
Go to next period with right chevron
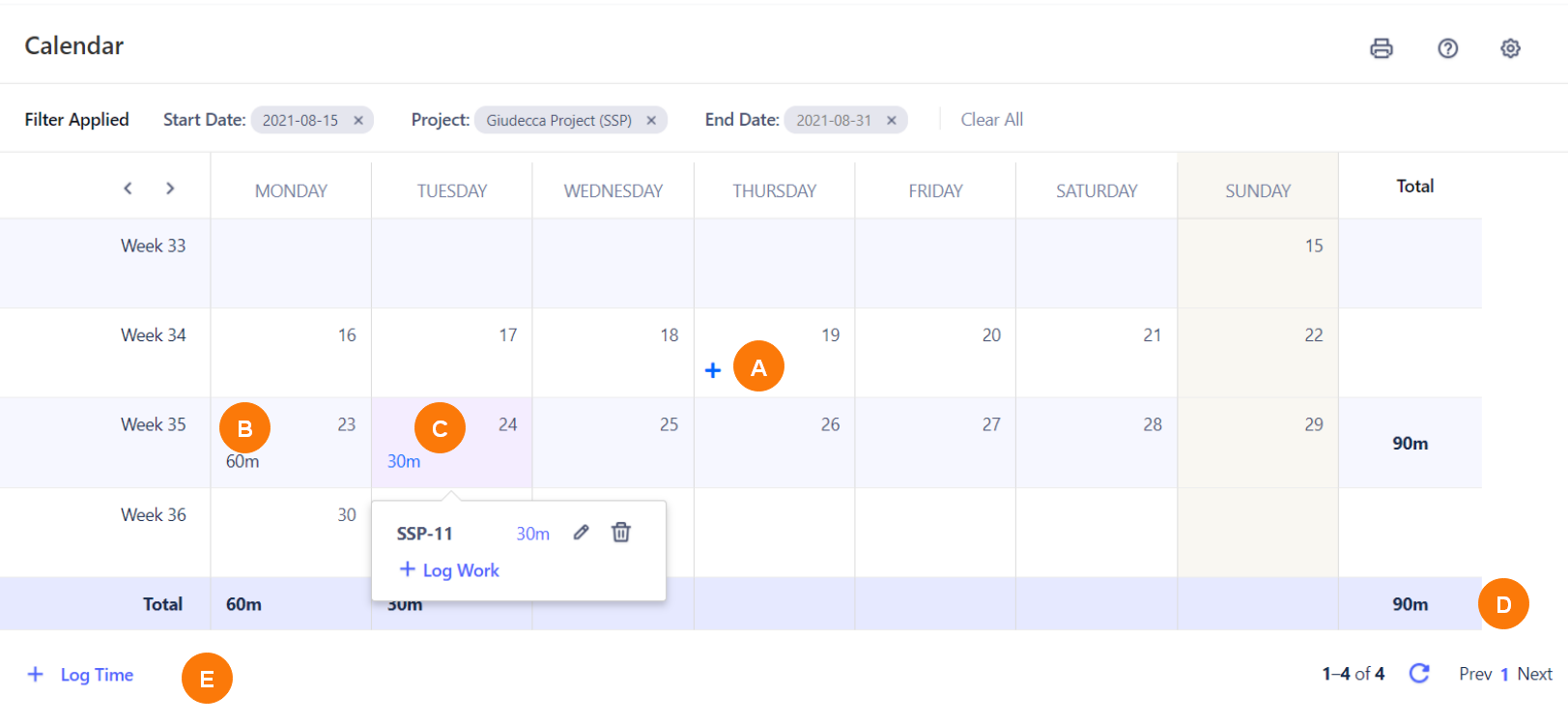[170, 189]
